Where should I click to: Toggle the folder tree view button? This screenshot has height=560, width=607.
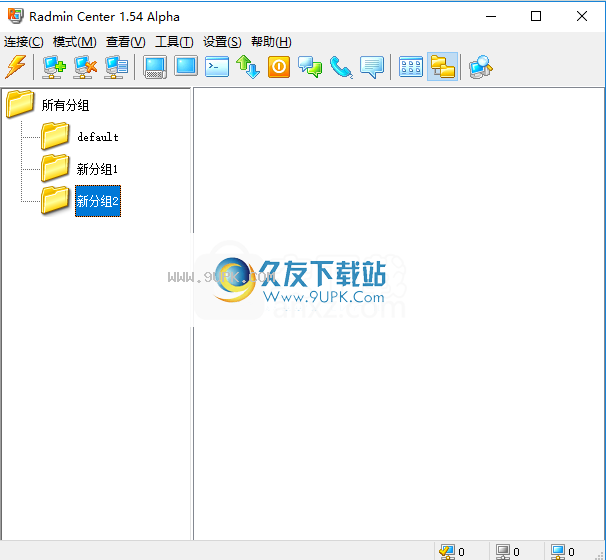pos(442,67)
